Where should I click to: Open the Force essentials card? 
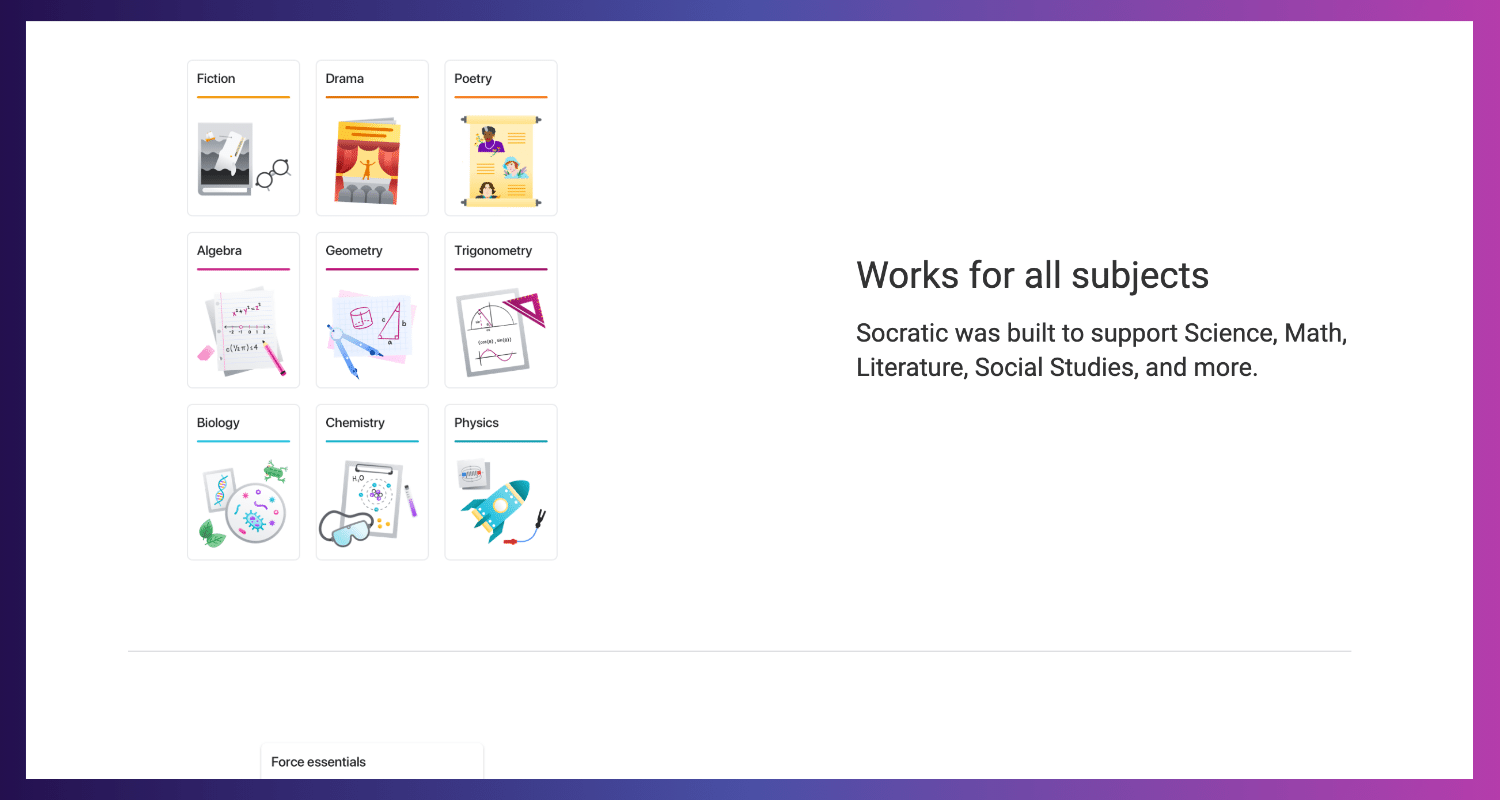(372, 761)
